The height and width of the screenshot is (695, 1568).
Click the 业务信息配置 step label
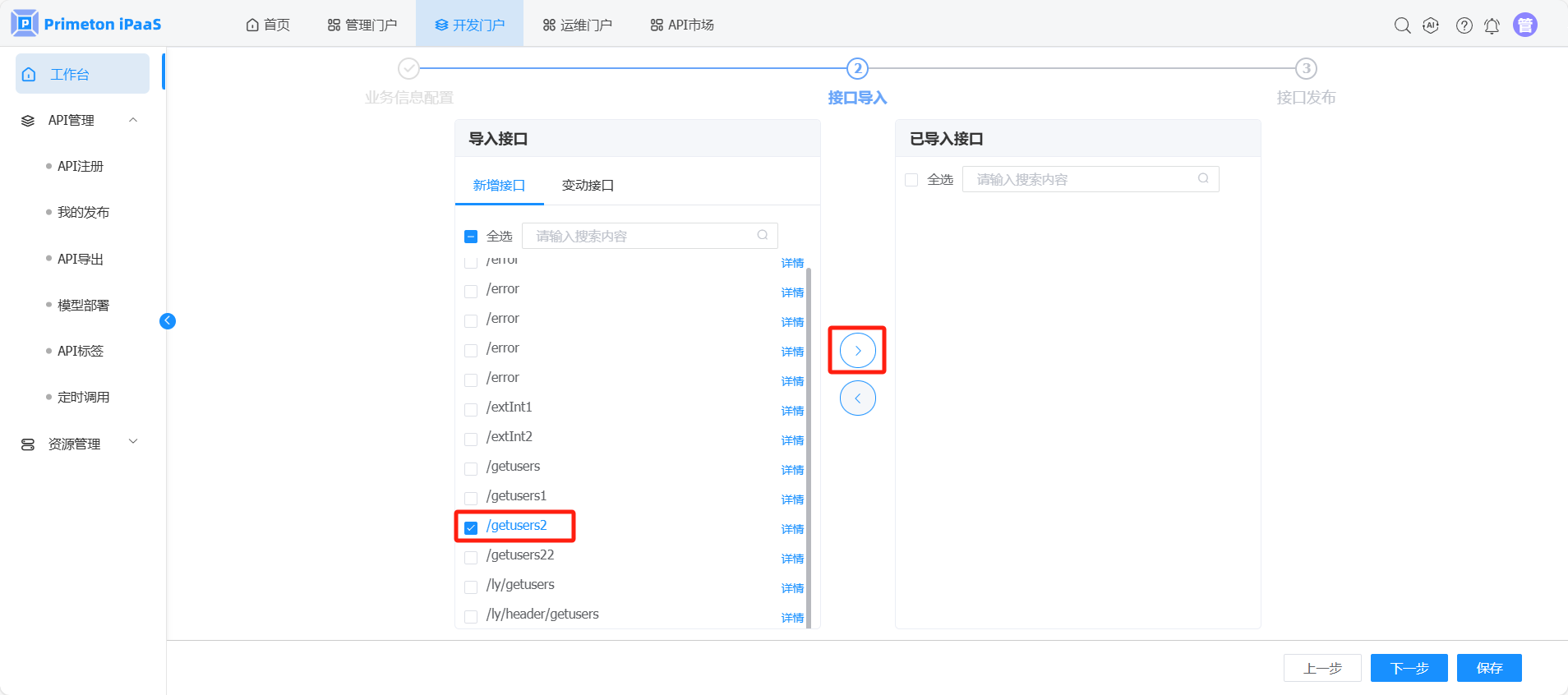pyautogui.click(x=409, y=97)
